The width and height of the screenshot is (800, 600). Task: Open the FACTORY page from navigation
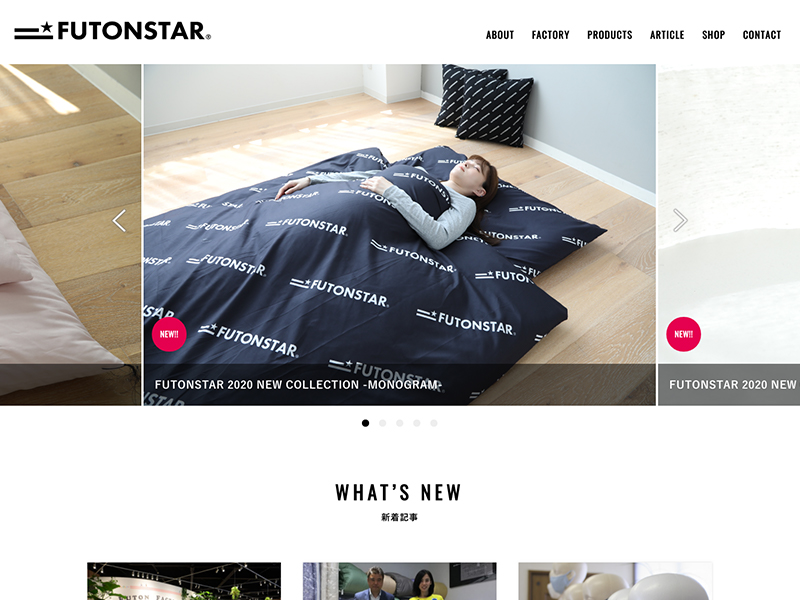click(551, 35)
